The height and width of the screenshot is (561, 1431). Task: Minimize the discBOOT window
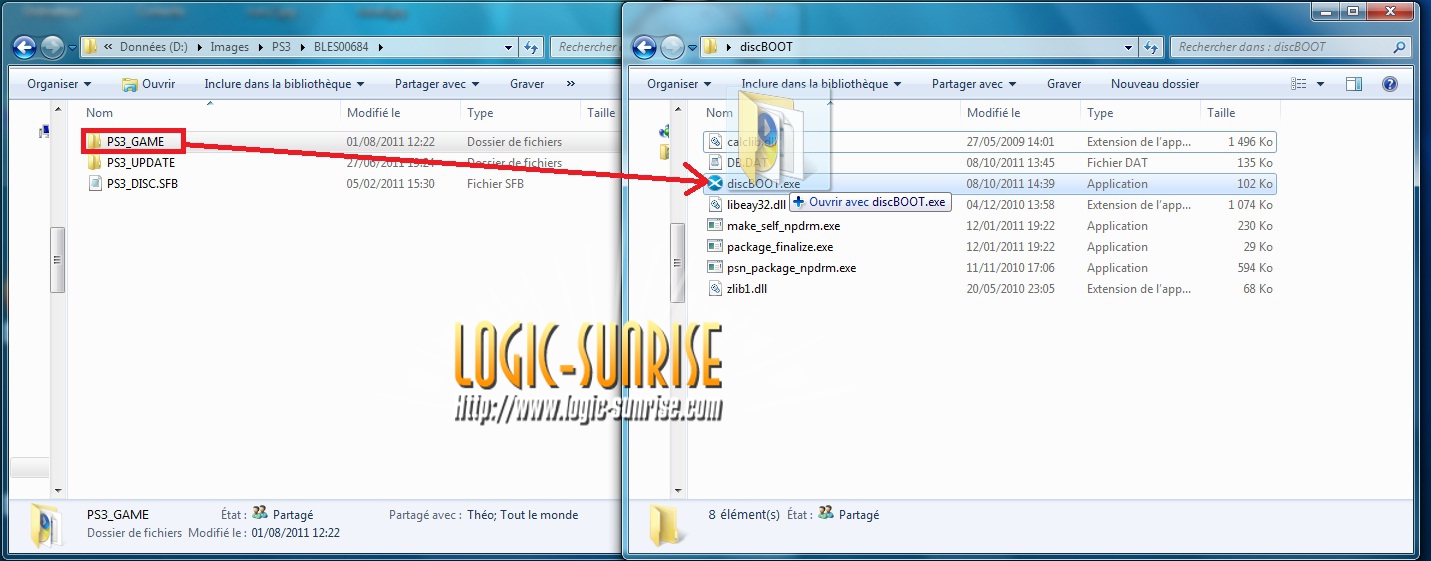click(x=1327, y=11)
